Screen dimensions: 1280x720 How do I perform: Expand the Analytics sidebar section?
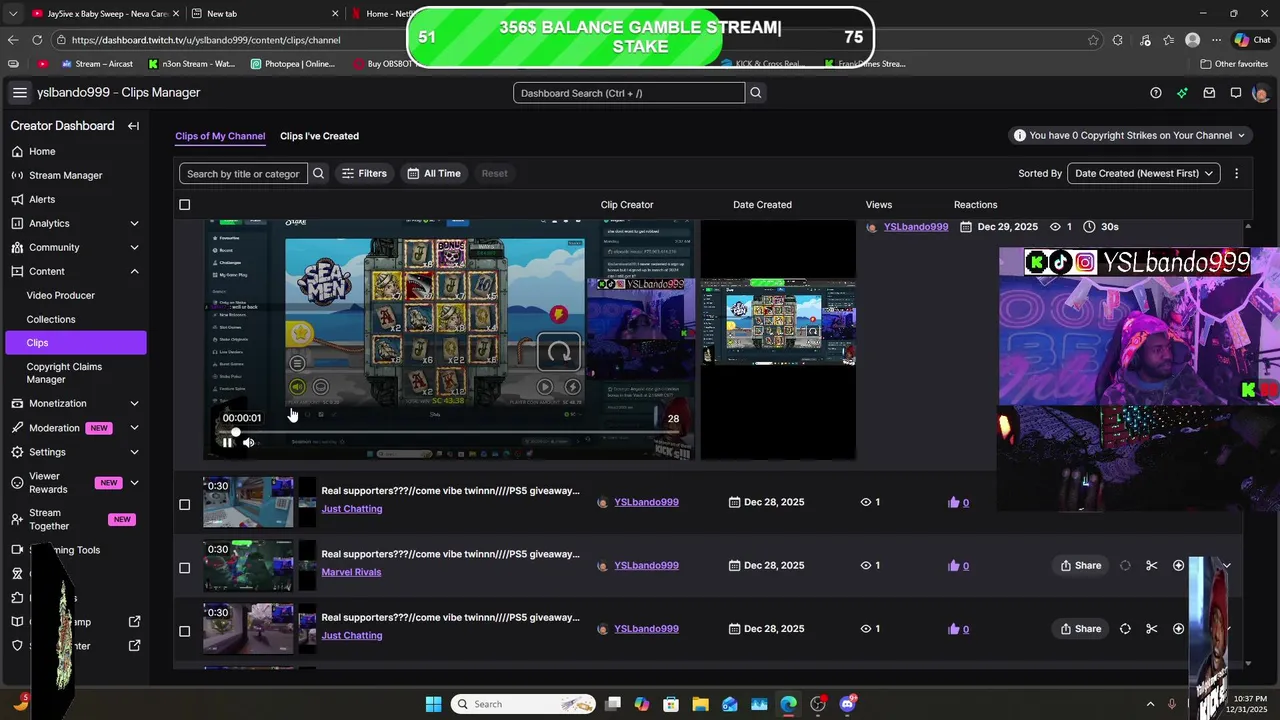(x=134, y=224)
